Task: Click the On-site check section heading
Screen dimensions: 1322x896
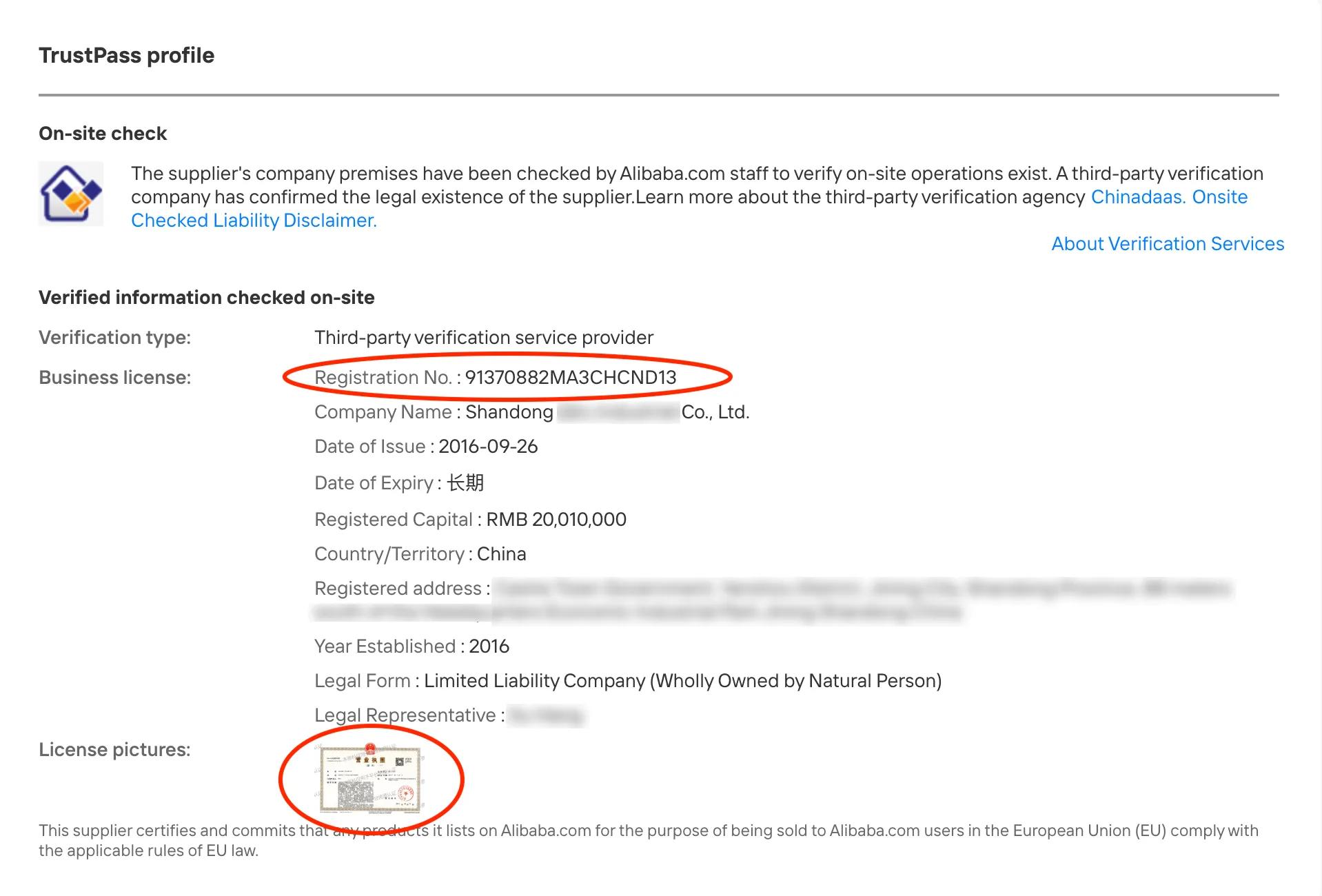Action: (103, 134)
